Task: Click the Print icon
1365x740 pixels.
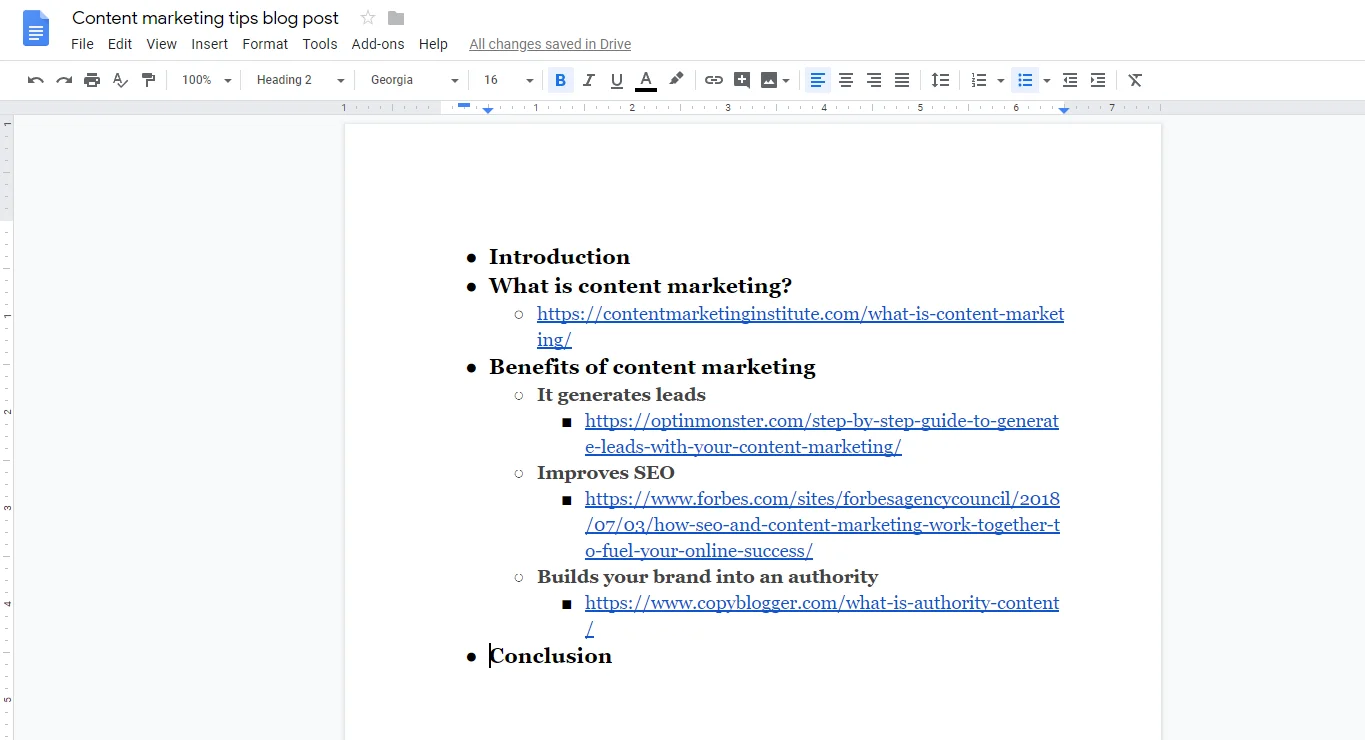Action: (x=92, y=80)
